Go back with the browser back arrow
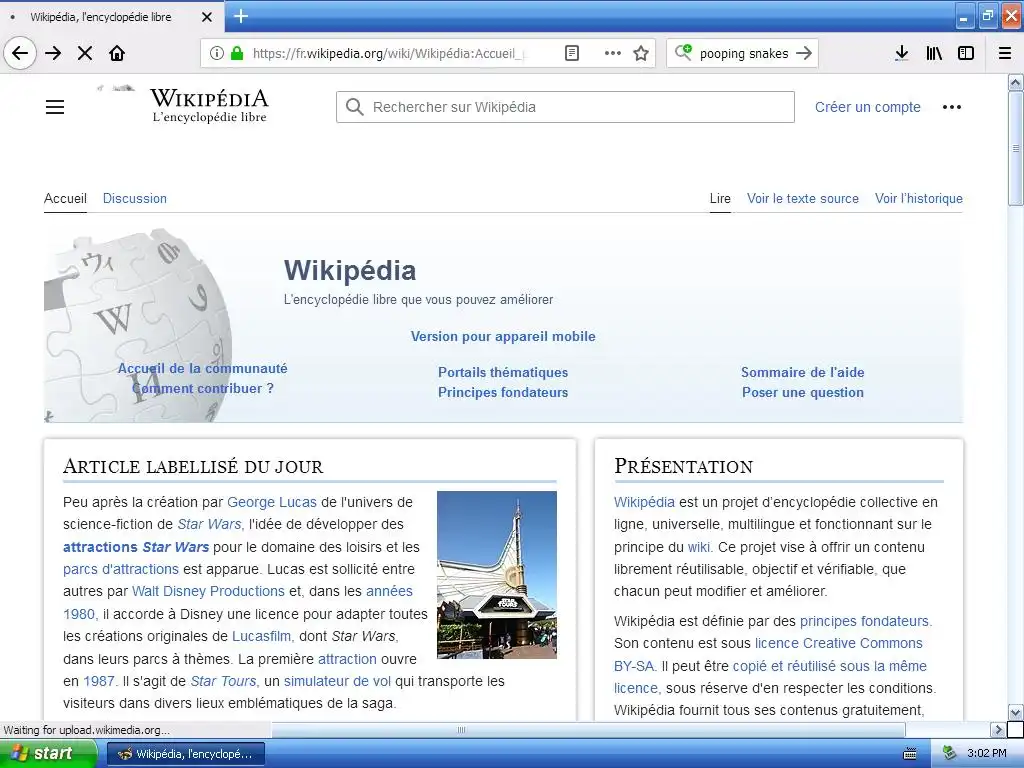The image size is (1024, 768). point(20,53)
